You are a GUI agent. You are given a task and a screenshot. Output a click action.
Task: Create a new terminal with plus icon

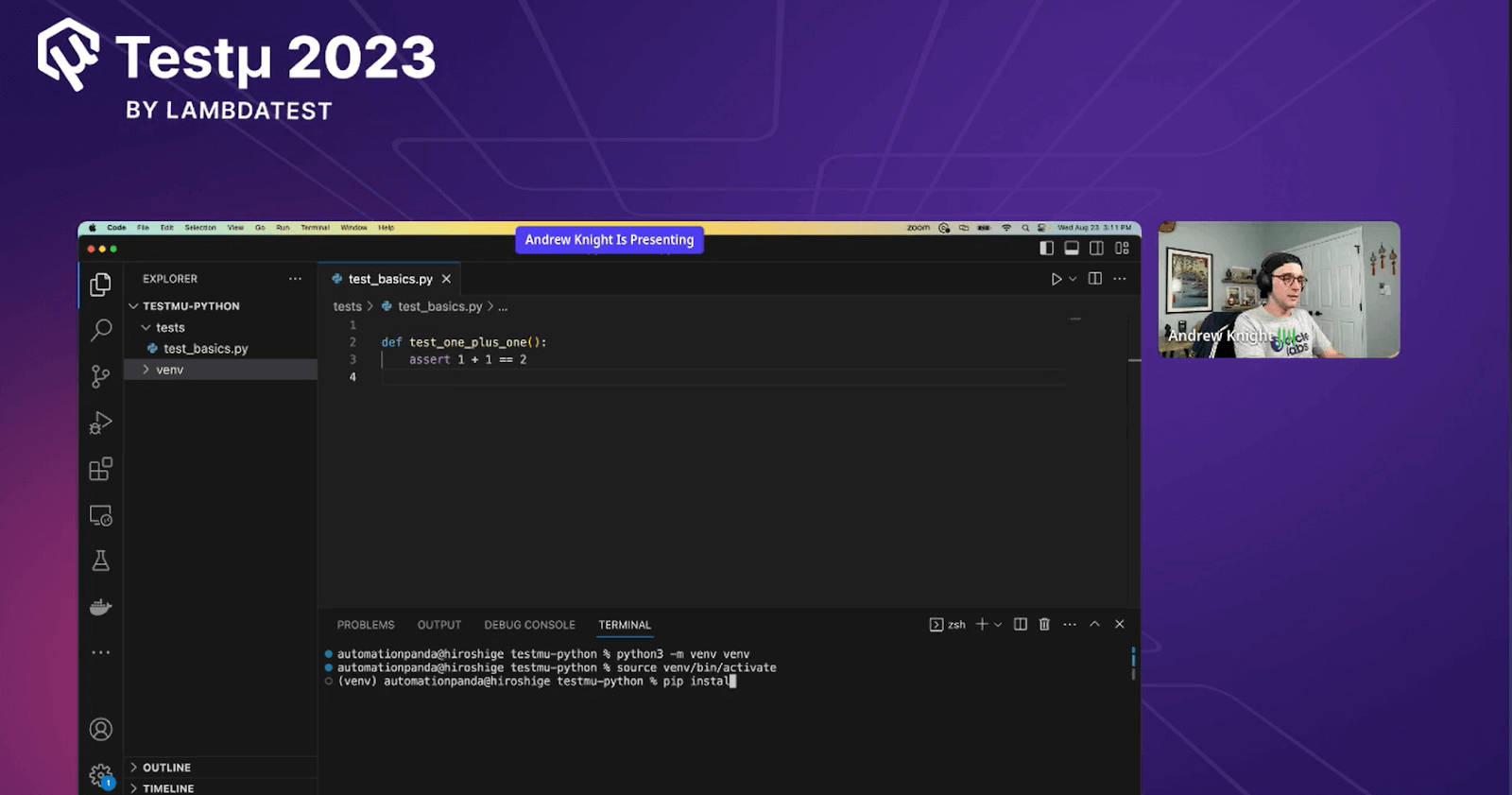click(982, 624)
